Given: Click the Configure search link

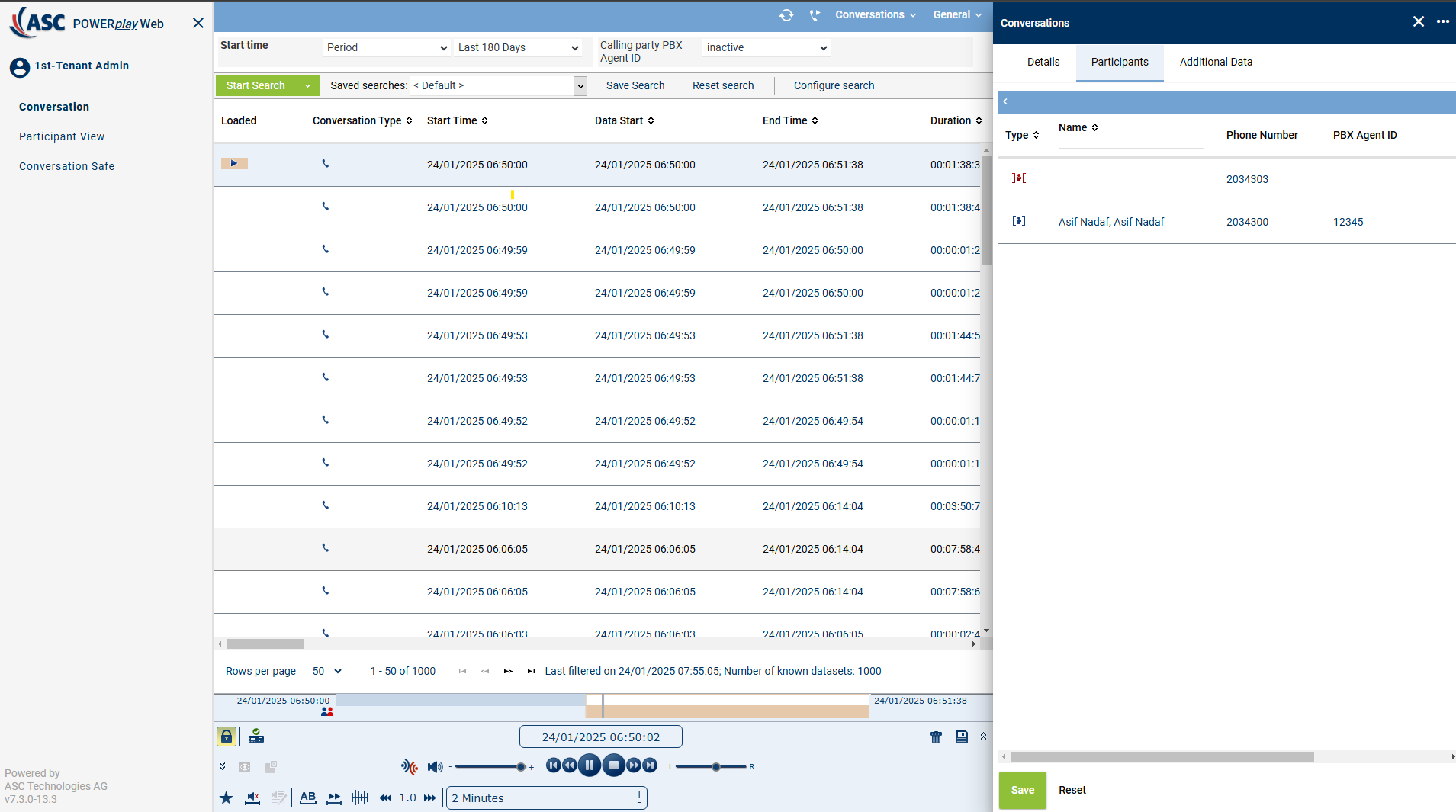Looking at the screenshot, I should (x=834, y=85).
